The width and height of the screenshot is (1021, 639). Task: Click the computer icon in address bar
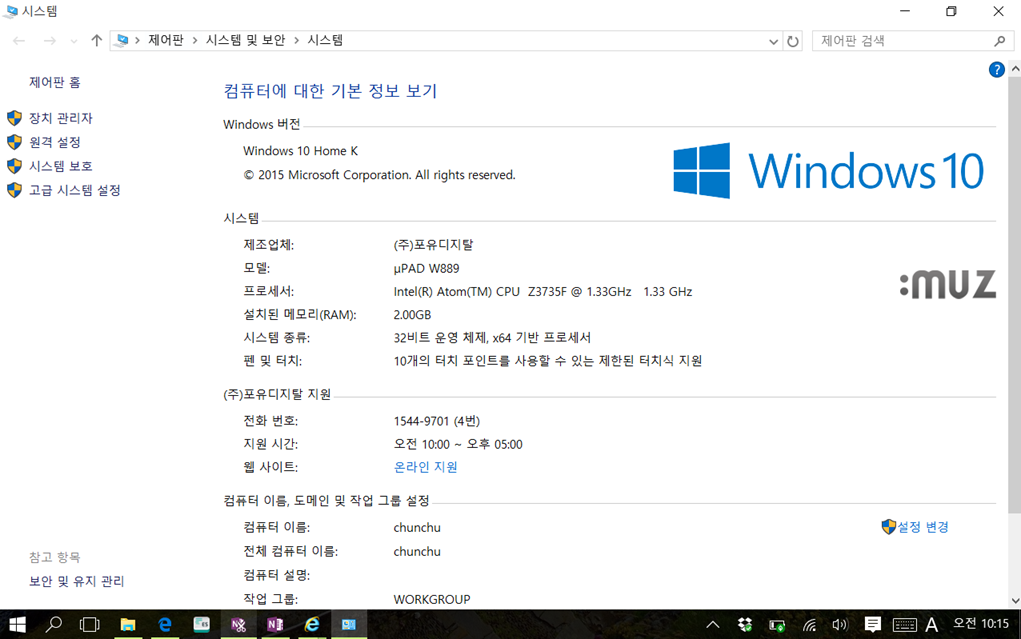pos(122,40)
